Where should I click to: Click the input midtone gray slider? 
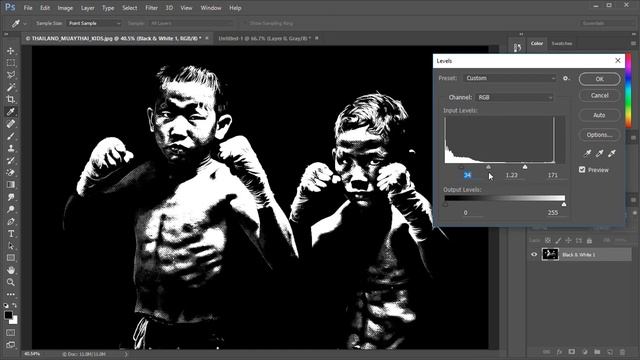pyautogui.click(x=489, y=167)
